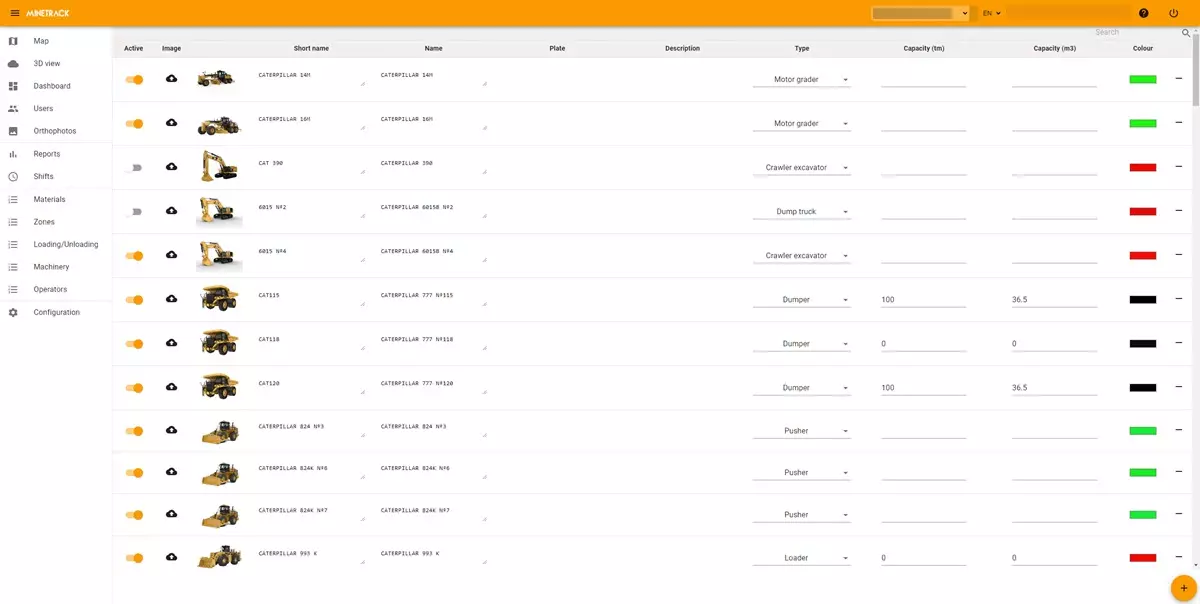Upload image for CAT115 row

pyautogui.click(x=171, y=299)
